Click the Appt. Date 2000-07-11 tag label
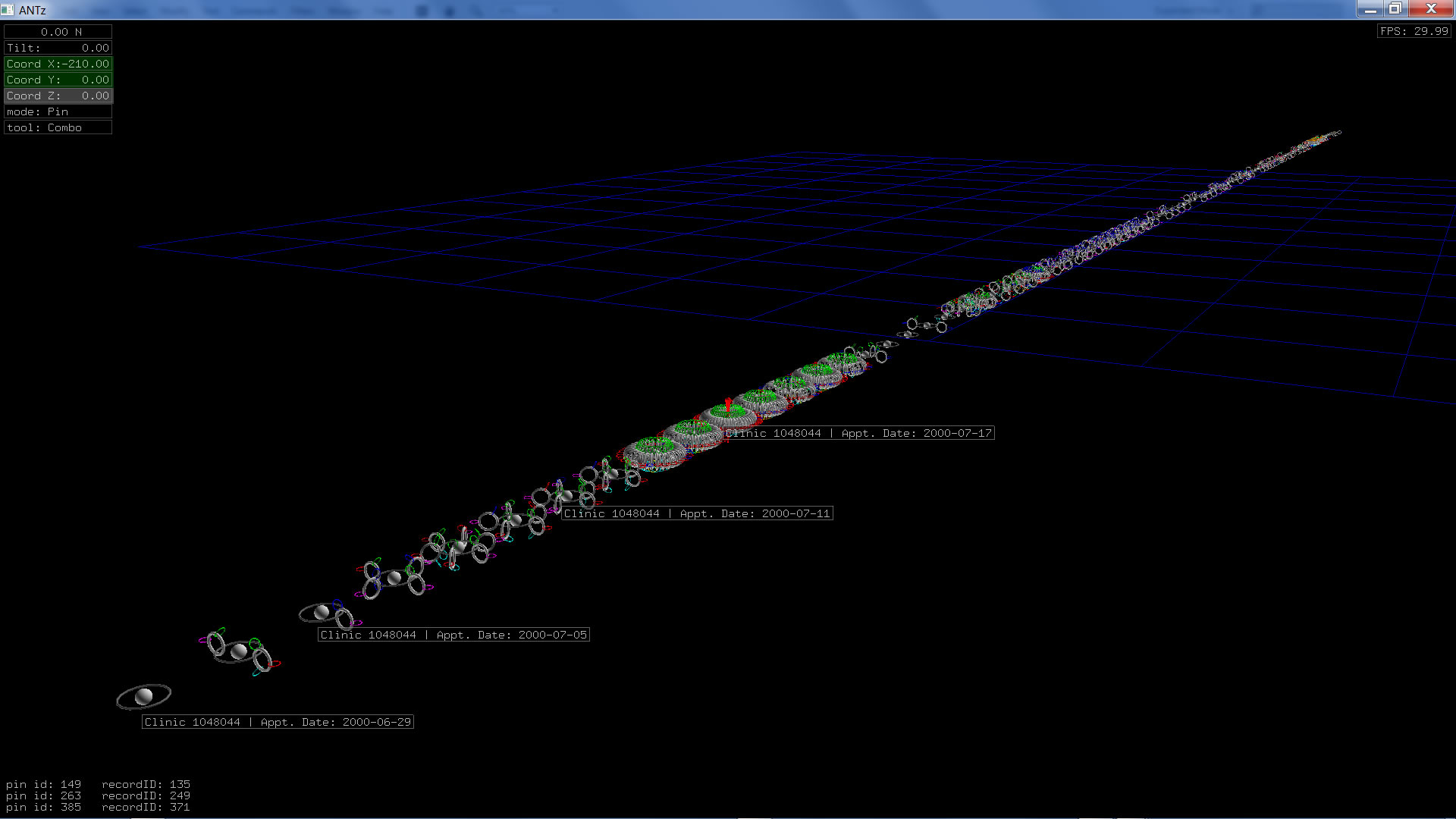Image resolution: width=1456 pixels, height=819 pixels. (698, 513)
